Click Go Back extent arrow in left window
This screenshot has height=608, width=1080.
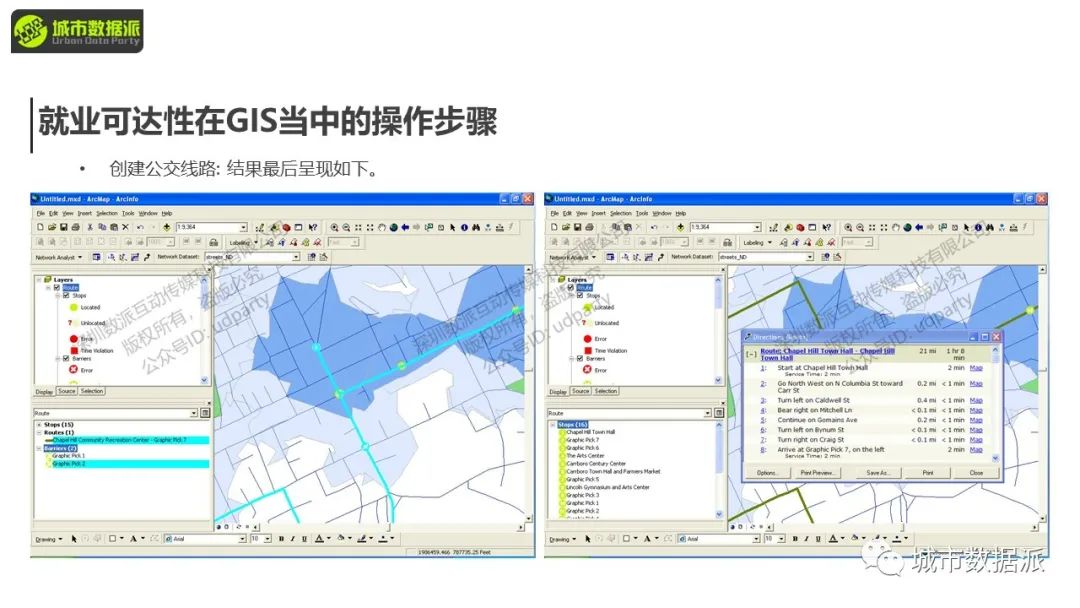coord(405,227)
